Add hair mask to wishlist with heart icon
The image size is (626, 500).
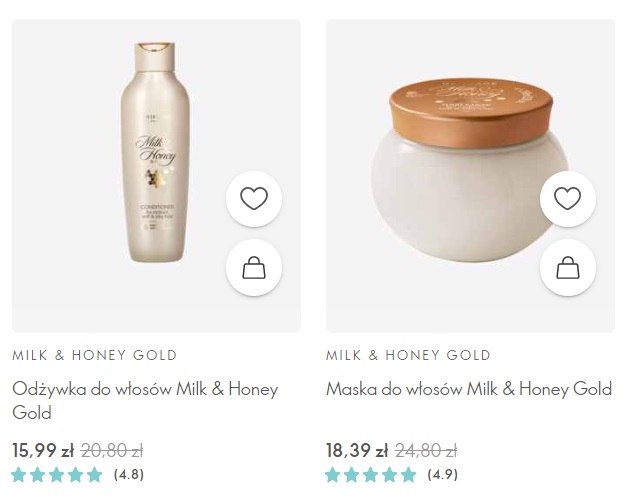[x=568, y=198]
